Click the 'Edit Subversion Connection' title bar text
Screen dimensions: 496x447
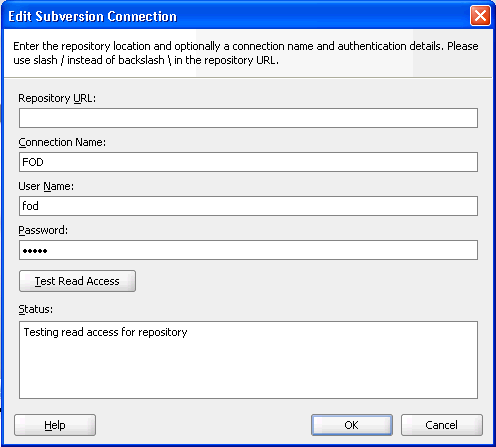point(92,16)
